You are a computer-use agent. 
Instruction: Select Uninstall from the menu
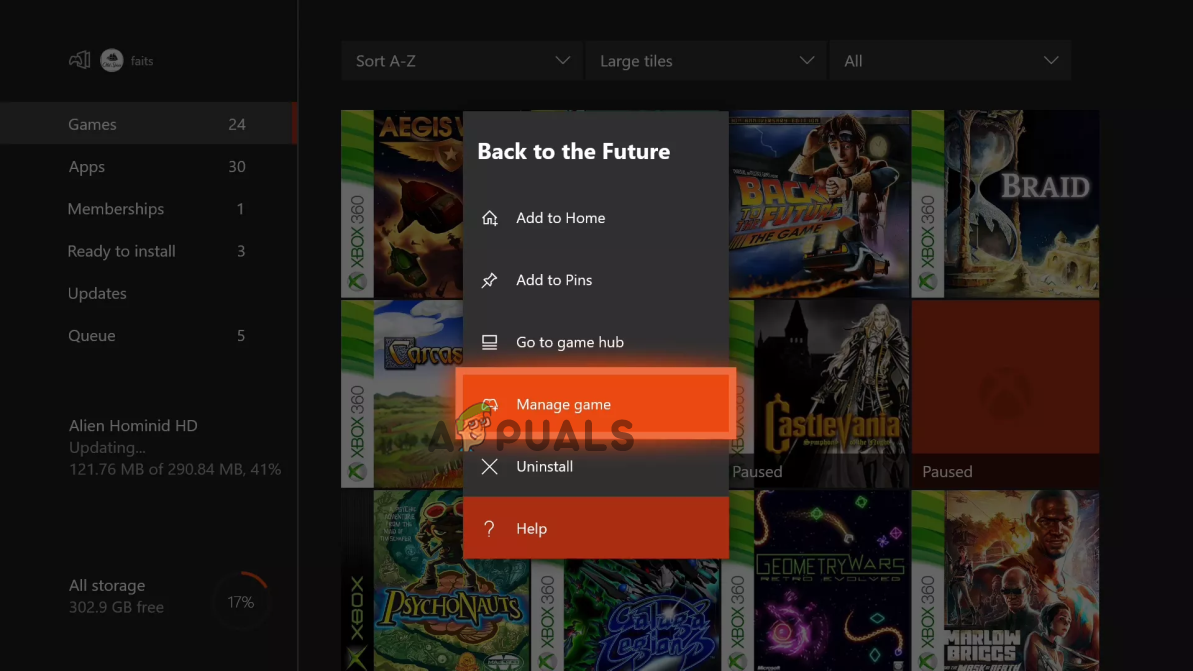click(x=596, y=466)
